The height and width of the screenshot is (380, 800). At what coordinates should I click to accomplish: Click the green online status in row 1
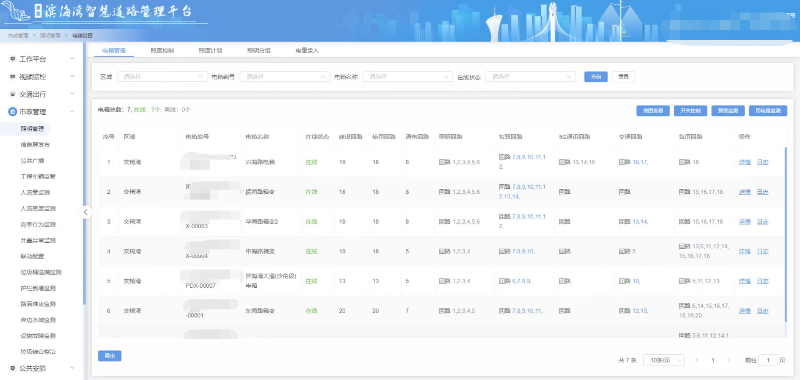coord(311,162)
